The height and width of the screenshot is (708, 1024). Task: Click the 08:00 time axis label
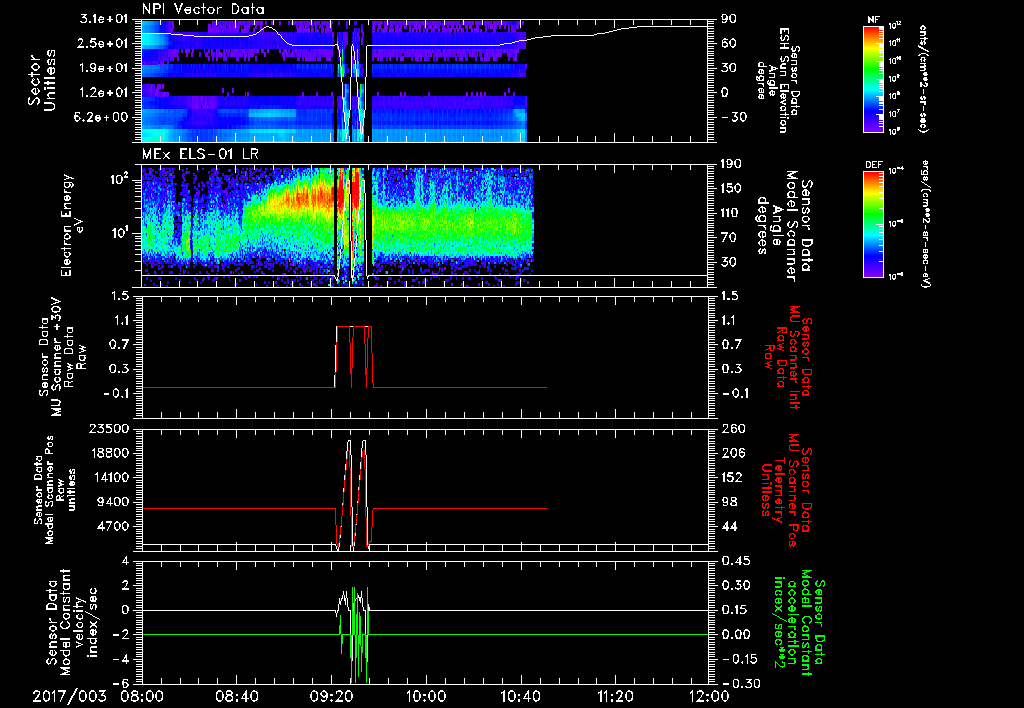coord(142,696)
